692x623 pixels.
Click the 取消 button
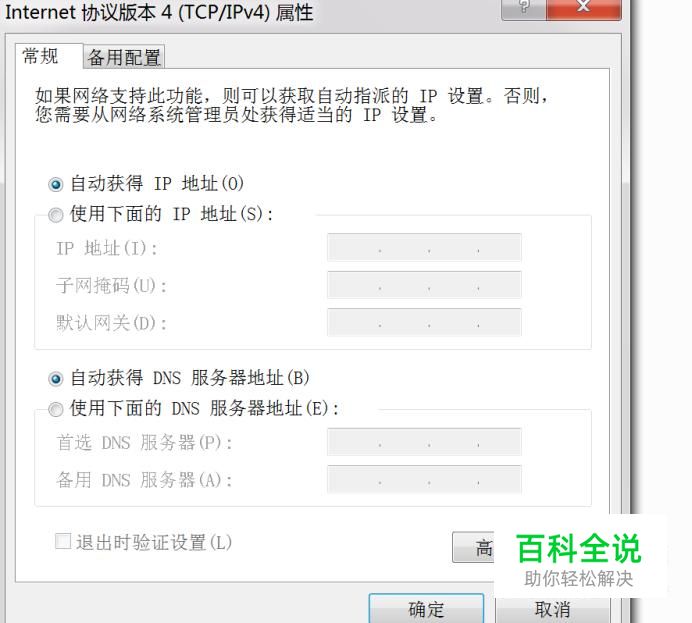click(553, 610)
